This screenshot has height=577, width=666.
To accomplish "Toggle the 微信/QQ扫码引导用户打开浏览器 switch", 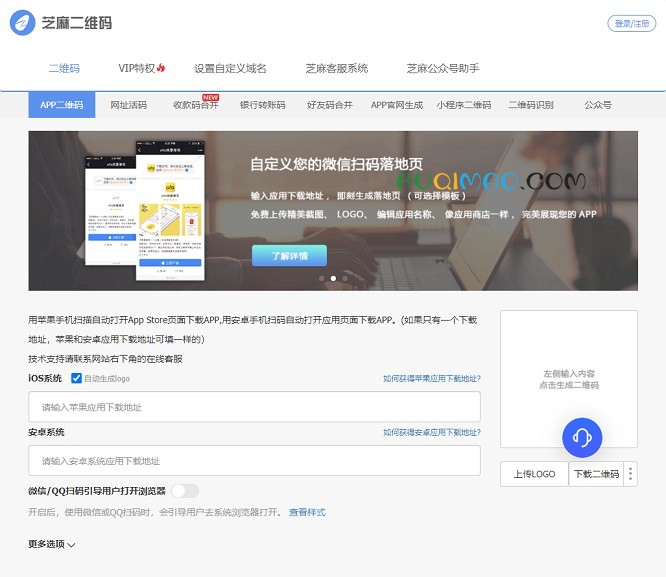I will point(185,491).
